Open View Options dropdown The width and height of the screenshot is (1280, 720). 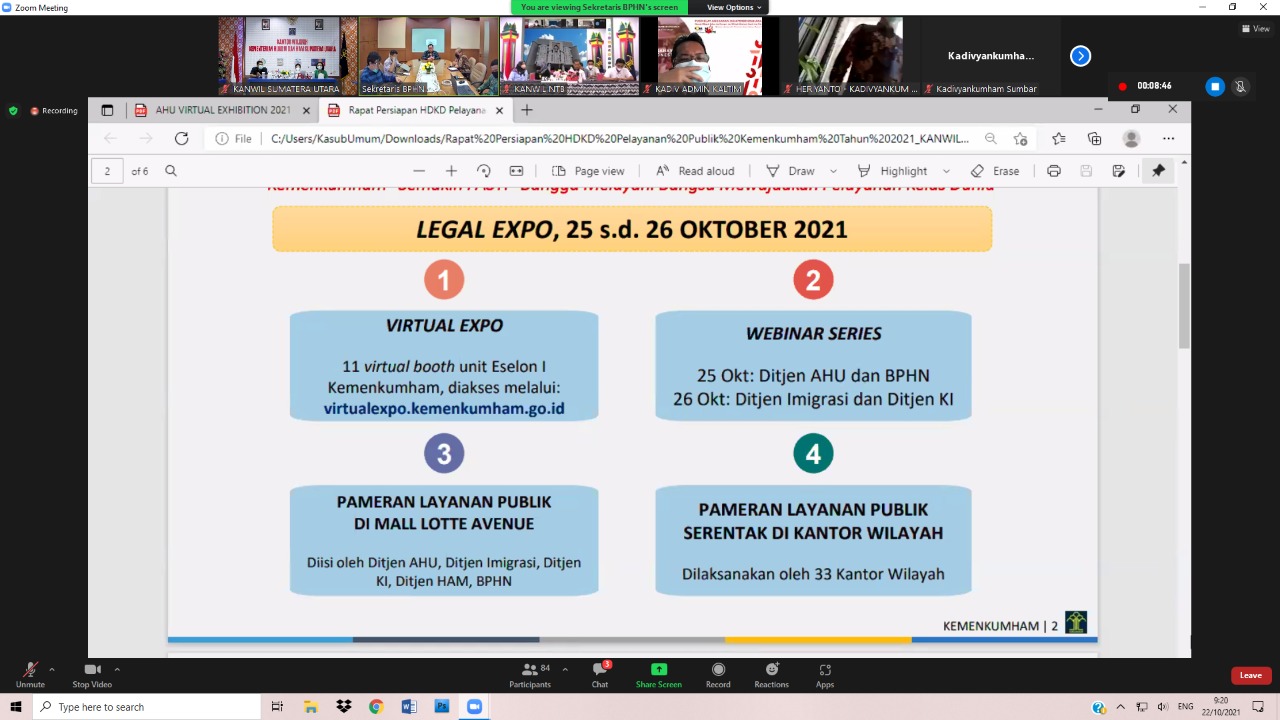[x=735, y=7]
